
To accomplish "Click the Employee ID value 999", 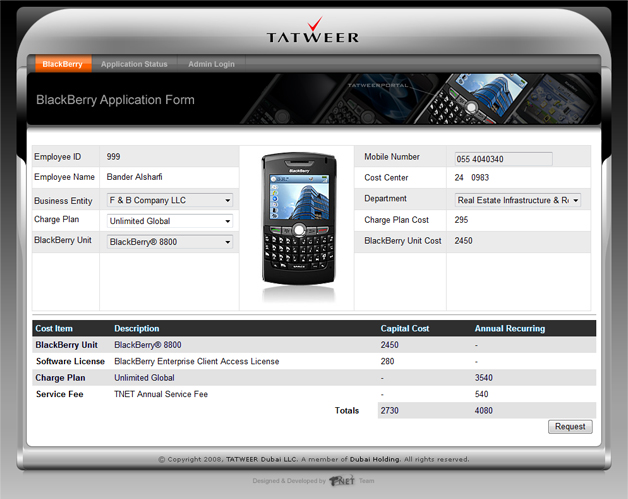I will pos(113,157).
